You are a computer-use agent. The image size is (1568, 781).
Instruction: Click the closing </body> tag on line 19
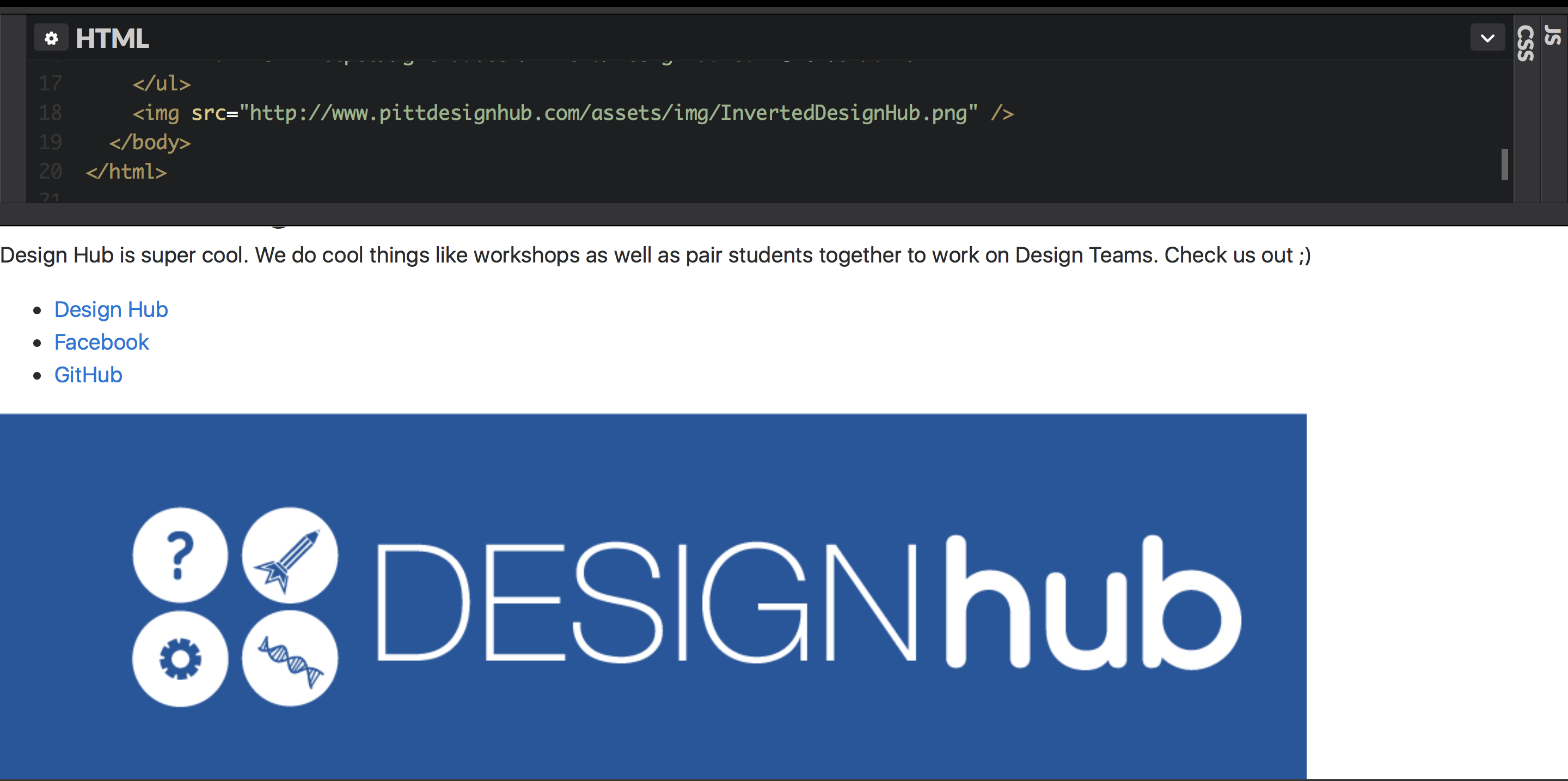point(150,143)
